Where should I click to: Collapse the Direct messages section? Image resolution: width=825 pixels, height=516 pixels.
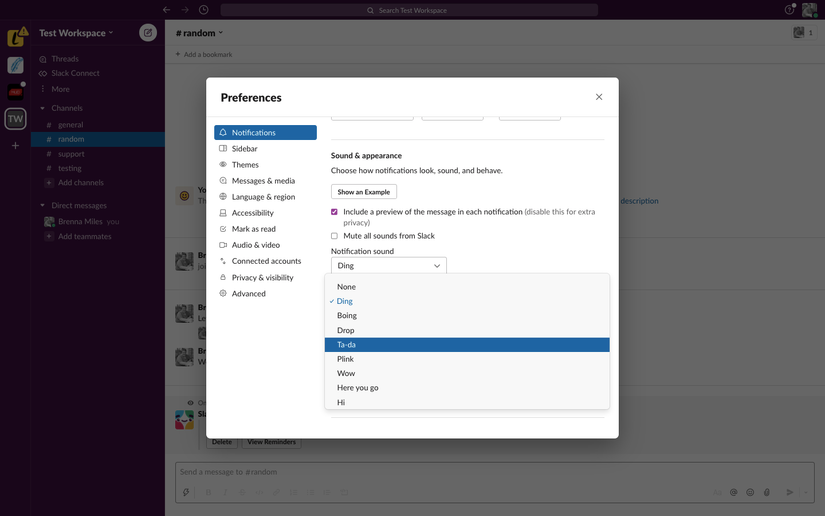point(43,205)
